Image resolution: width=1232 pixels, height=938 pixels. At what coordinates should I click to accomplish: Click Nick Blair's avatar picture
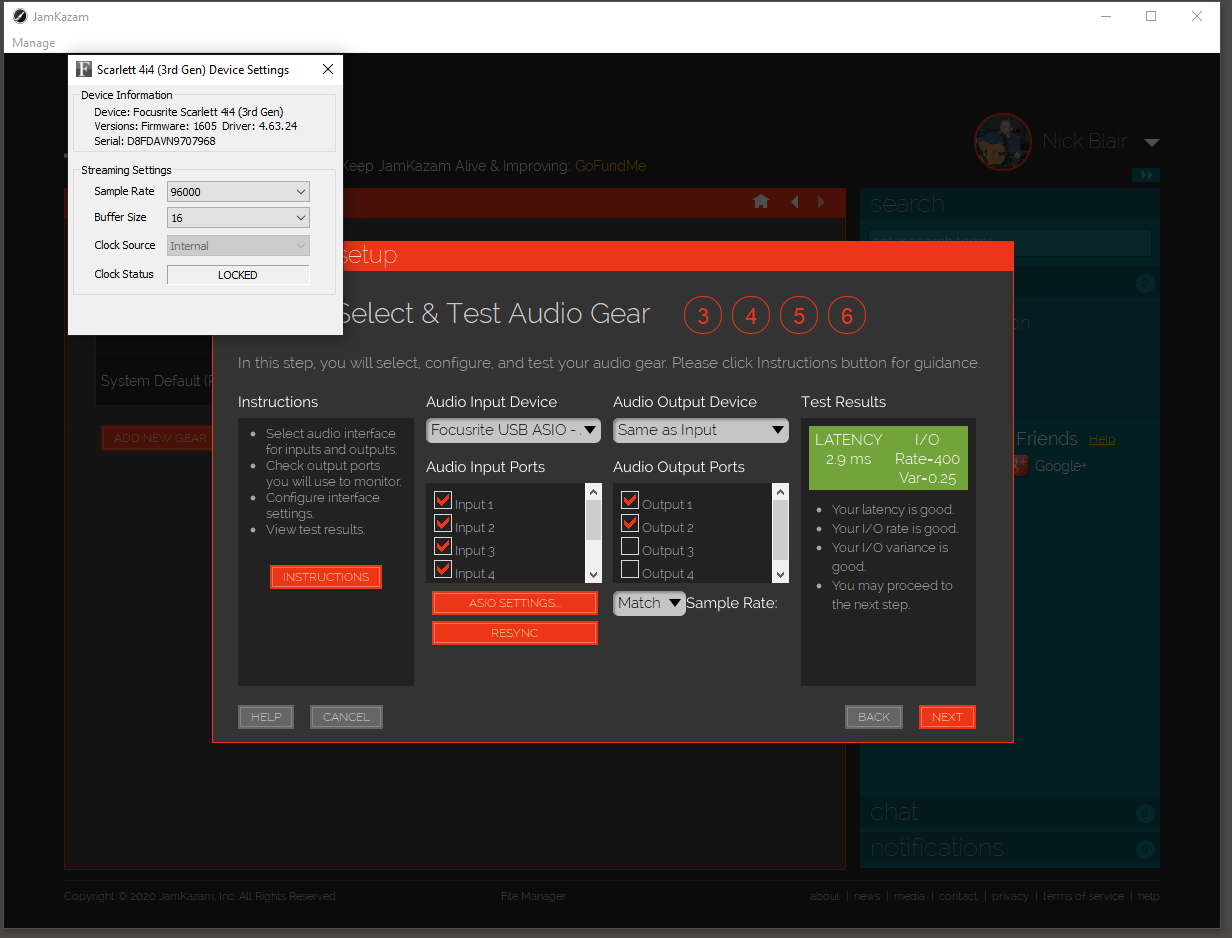[x=1003, y=141]
